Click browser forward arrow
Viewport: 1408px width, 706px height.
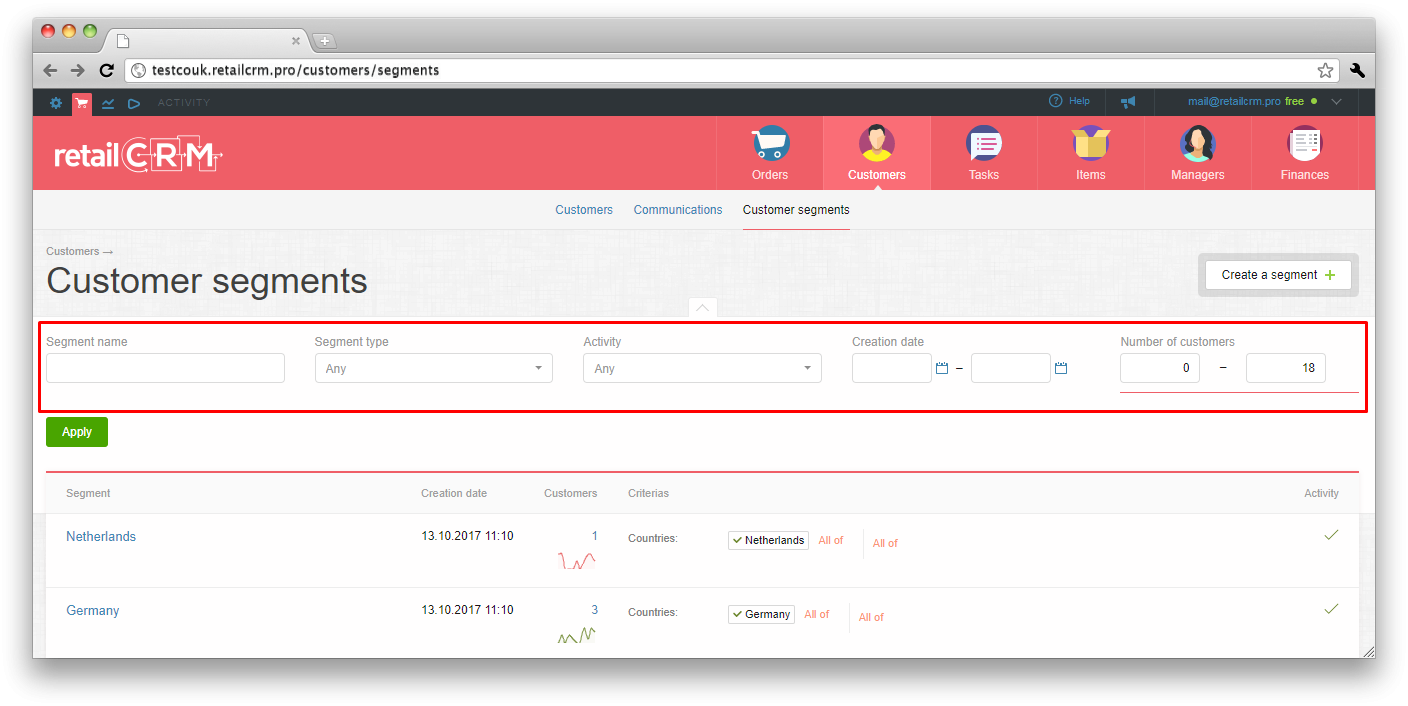(78, 70)
